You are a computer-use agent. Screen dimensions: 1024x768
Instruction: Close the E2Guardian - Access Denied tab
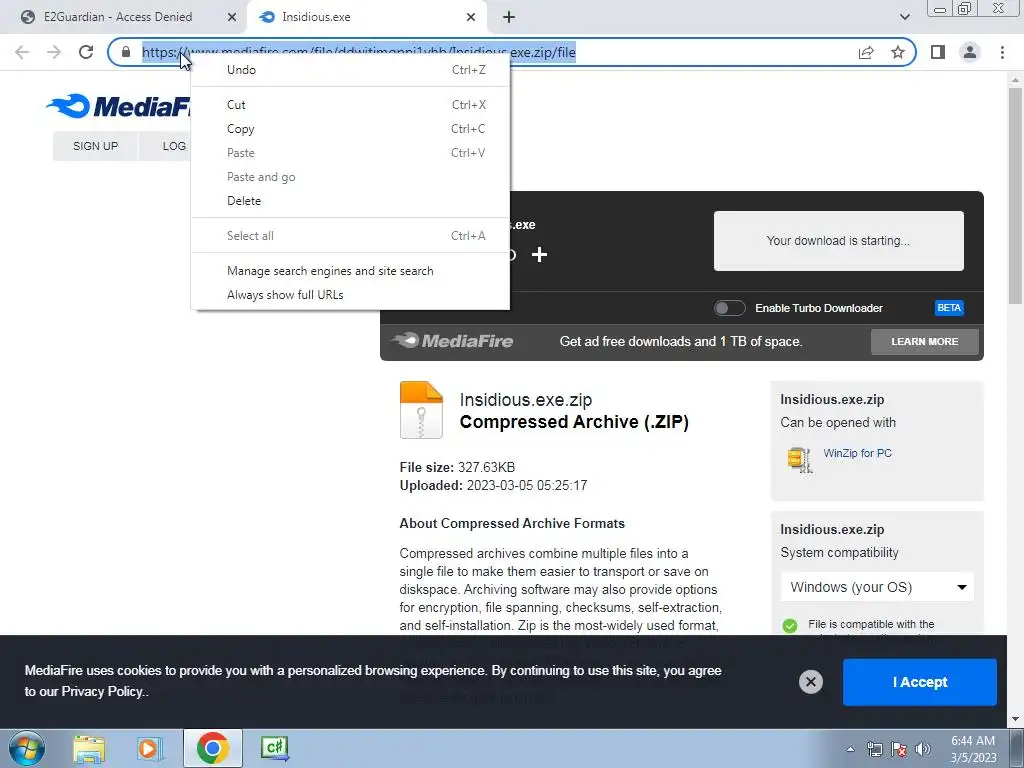click(x=232, y=17)
